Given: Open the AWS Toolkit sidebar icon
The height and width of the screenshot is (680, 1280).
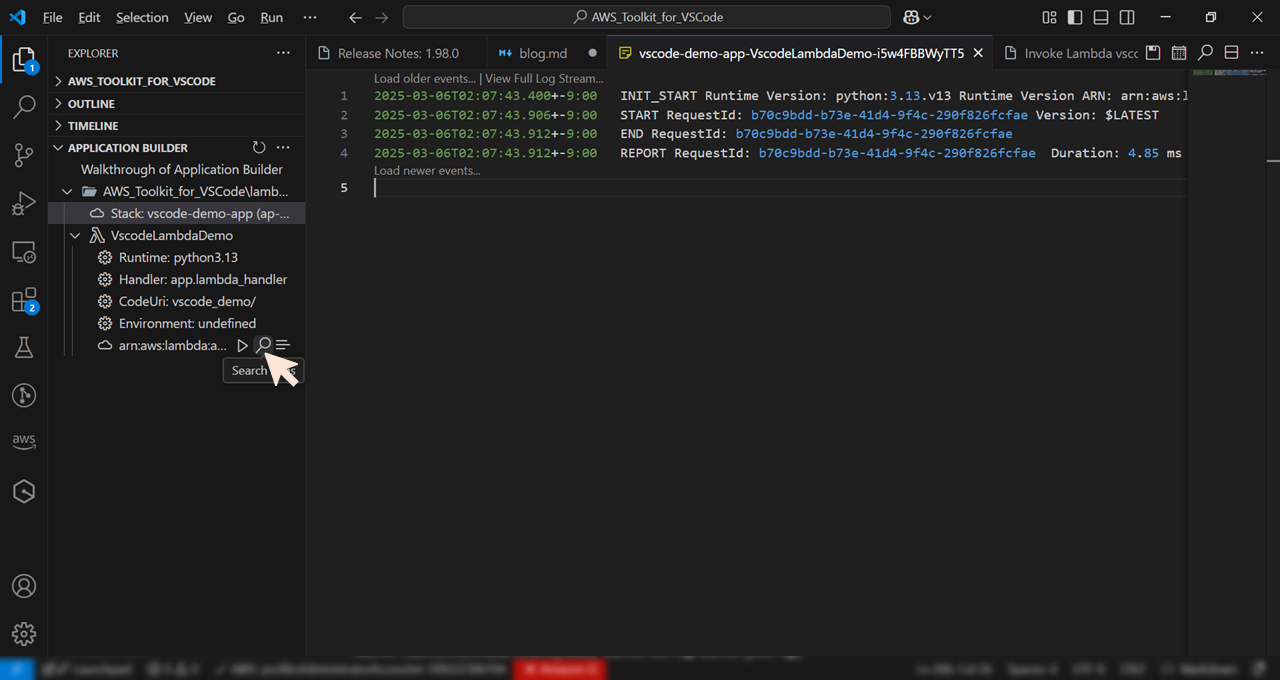Looking at the screenshot, I should pos(24,440).
